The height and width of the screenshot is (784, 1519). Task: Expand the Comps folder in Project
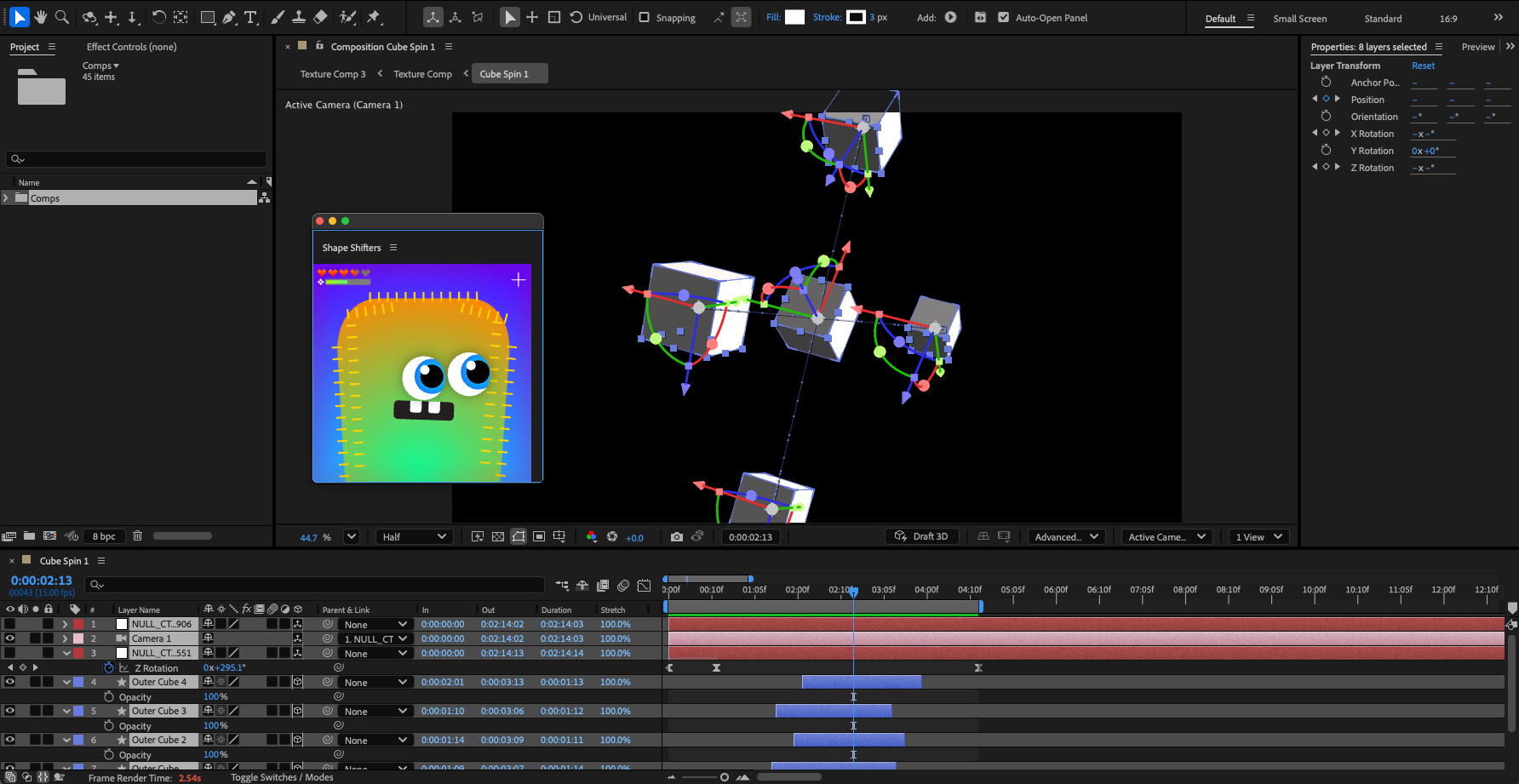7,198
